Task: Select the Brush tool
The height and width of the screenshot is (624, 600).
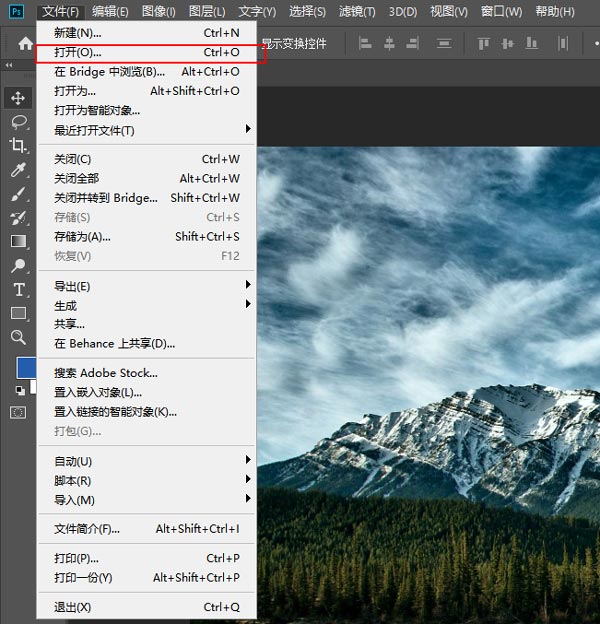Action: click(18, 194)
